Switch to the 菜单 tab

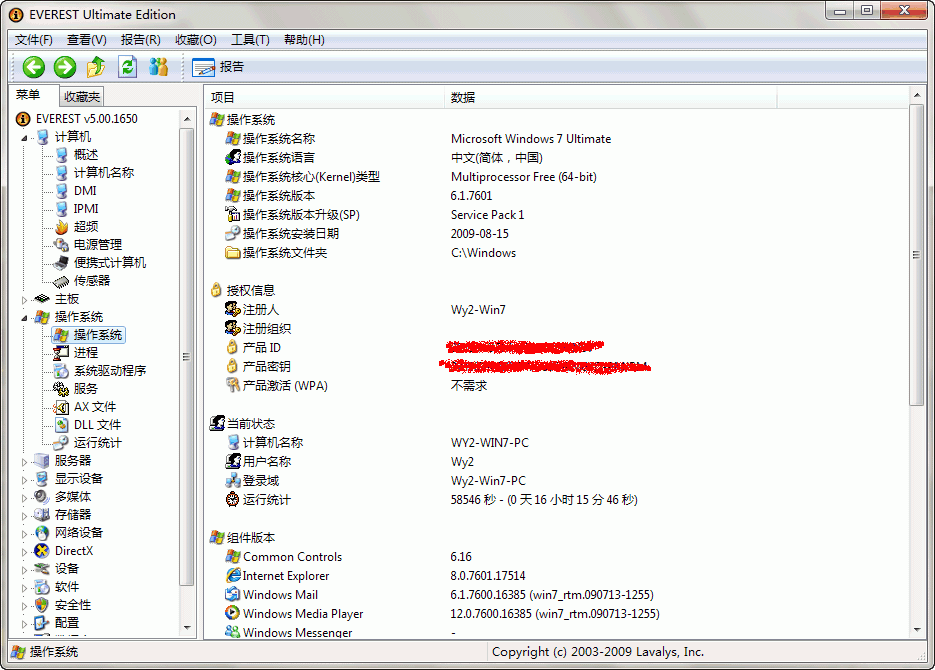(28, 95)
